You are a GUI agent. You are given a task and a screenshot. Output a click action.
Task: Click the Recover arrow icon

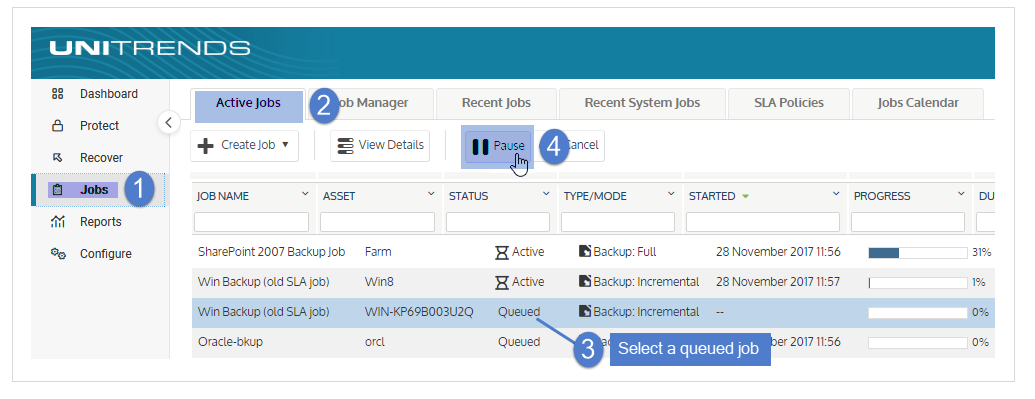click(x=57, y=157)
